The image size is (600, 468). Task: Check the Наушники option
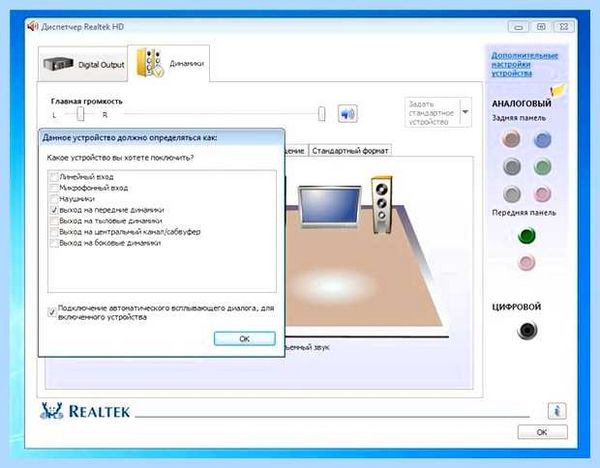coord(54,199)
